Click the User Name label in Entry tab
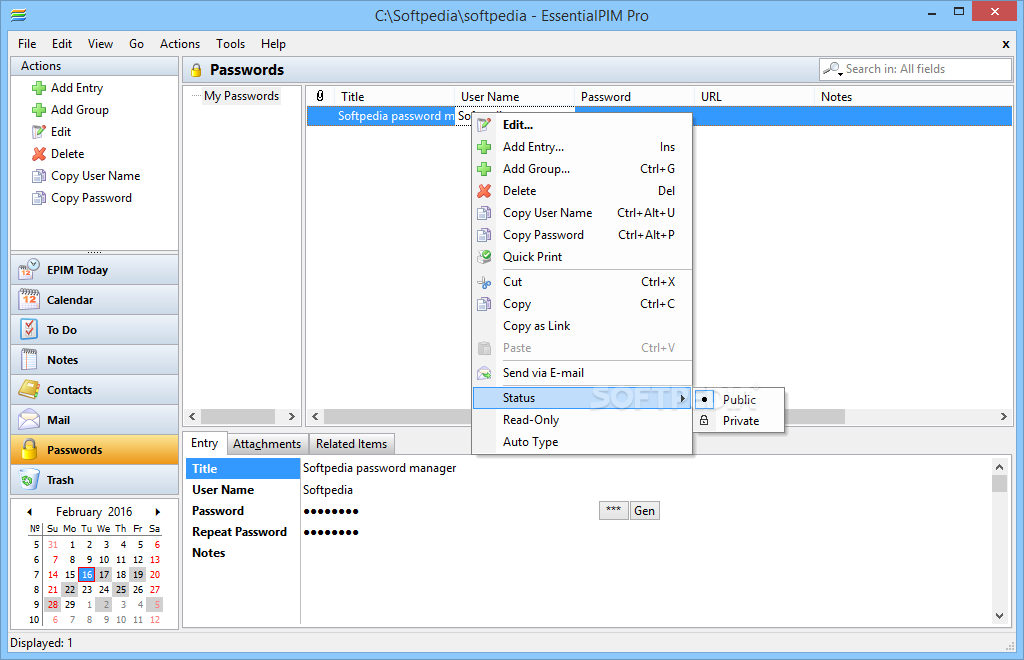1024x660 pixels. tap(223, 490)
